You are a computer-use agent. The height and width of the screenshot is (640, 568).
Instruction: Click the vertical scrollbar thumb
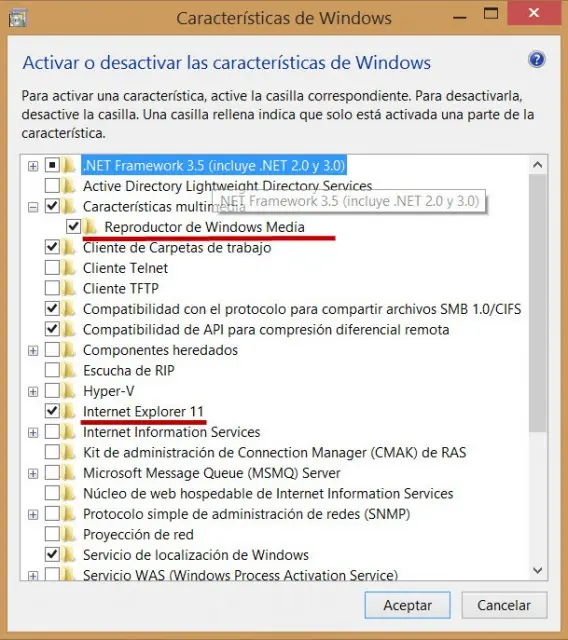click(x=538, y=303)
